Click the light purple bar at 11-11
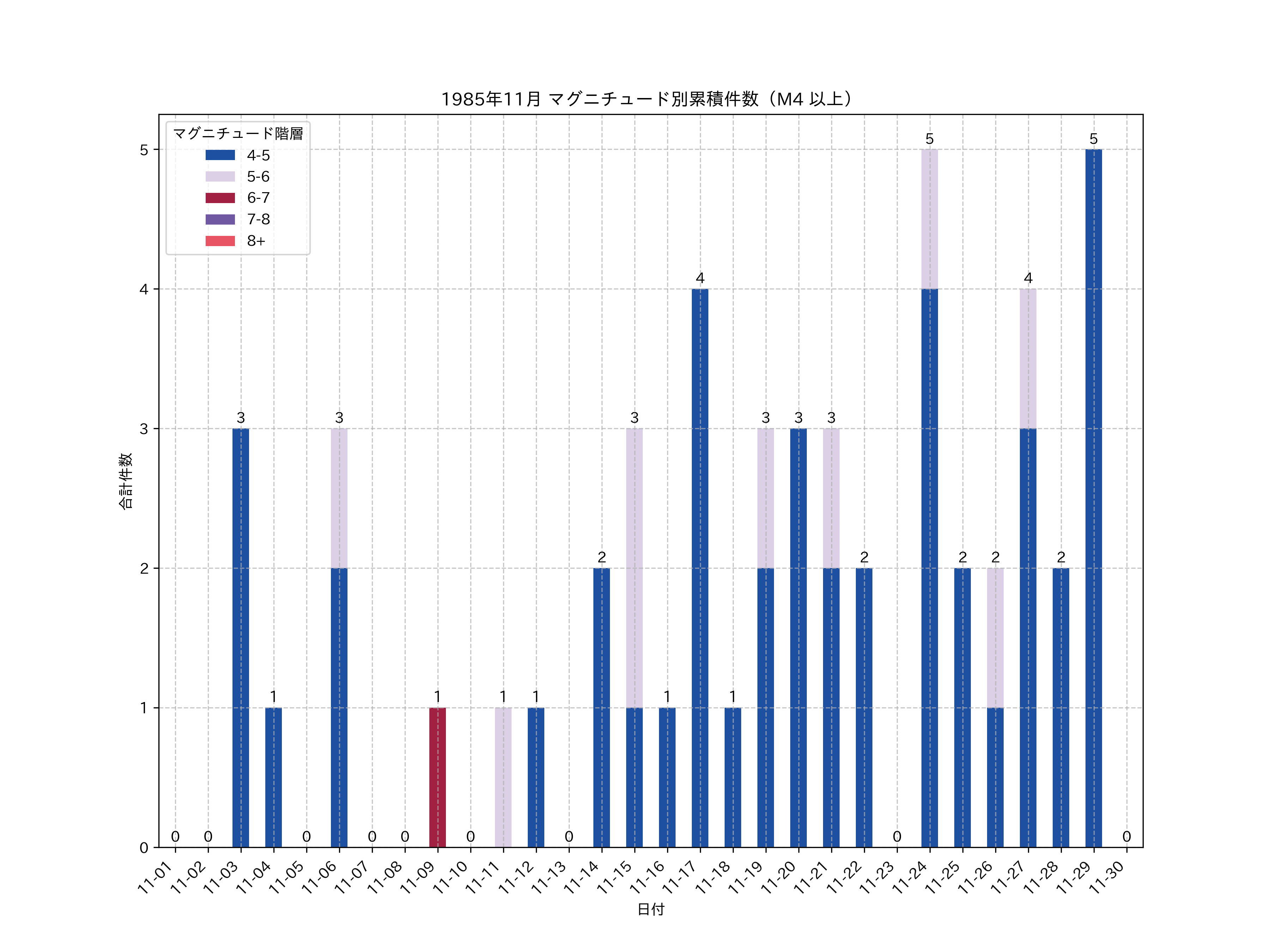The height and width of the screenshot is (952, 1270). (x=503, y=777)
